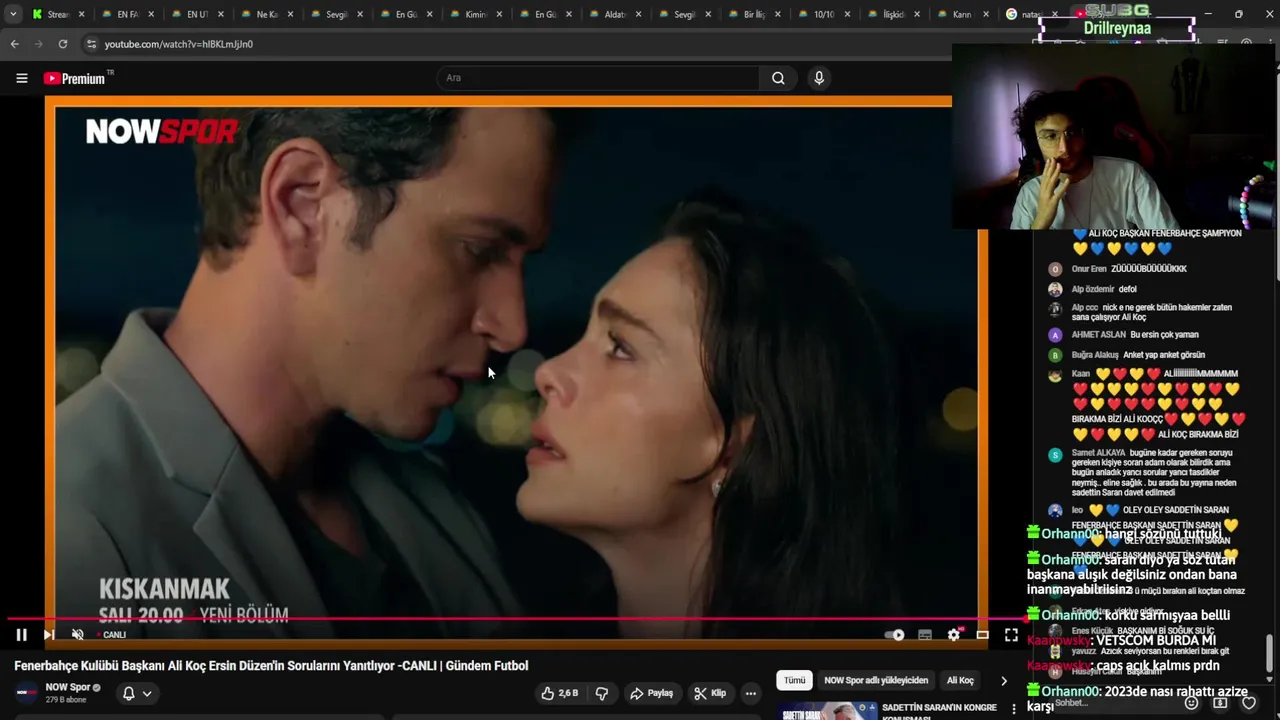Open player settings gear
The height and width of the screenshot is (720, 1280).
tap(954, 635)
